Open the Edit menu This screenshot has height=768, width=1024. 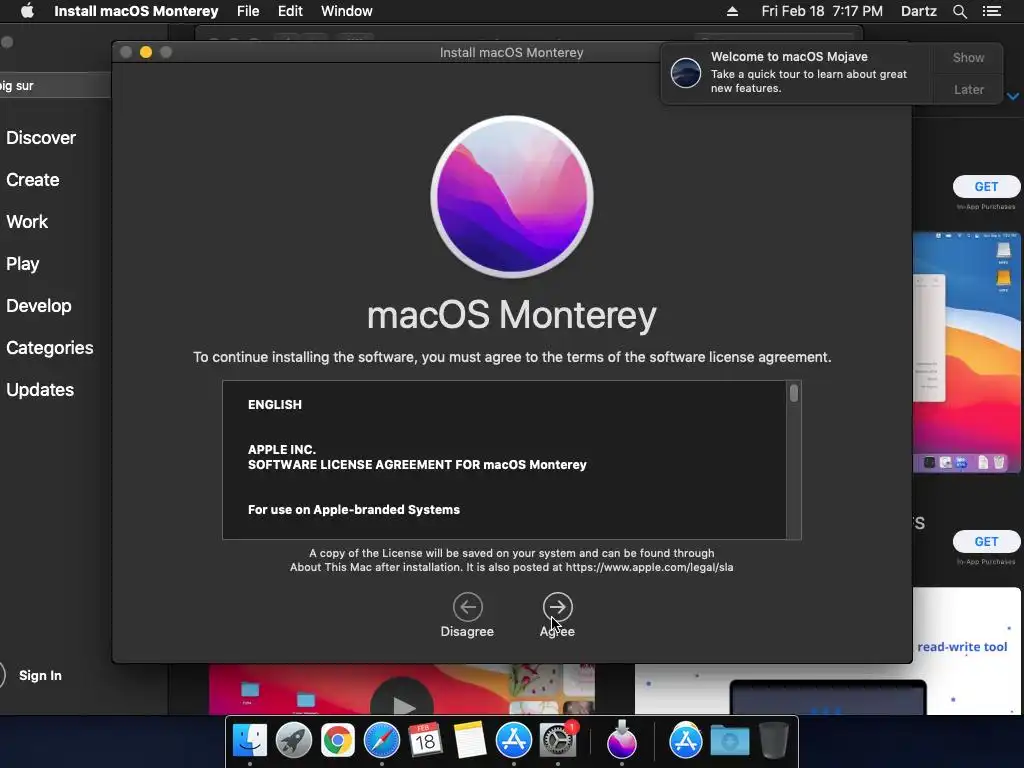pyautogui.click(x=290, y=11)
